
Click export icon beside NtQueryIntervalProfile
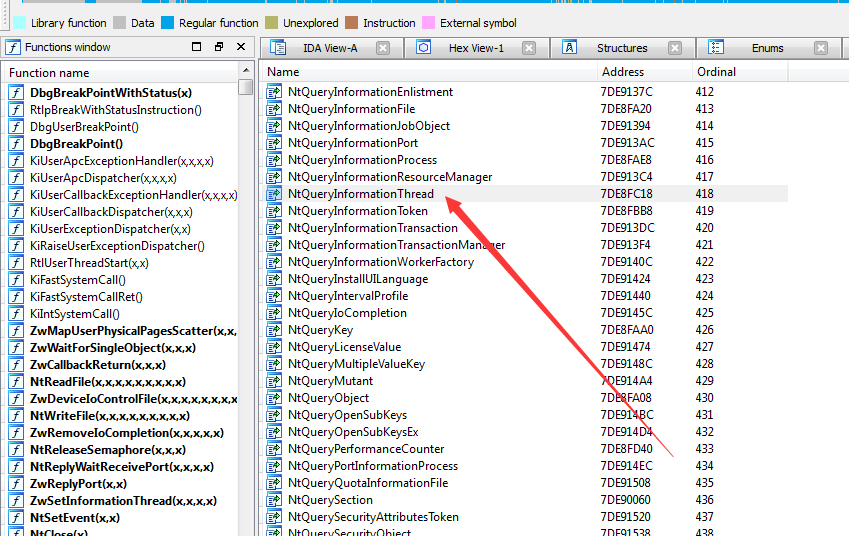click(274, 296)
